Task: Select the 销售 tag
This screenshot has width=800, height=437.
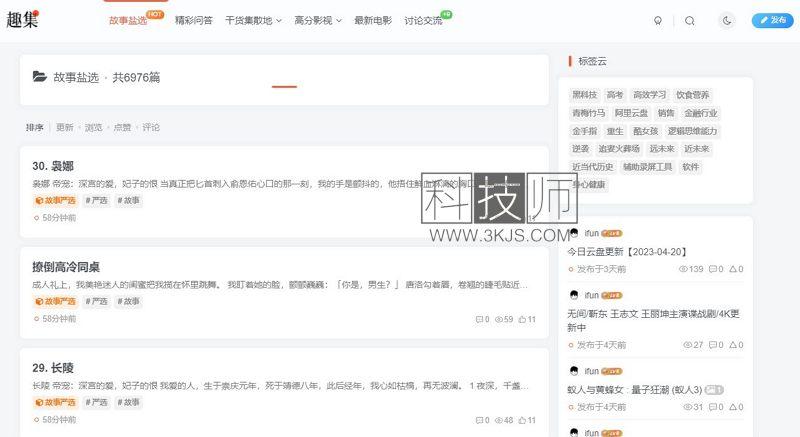Action: pos(666,113)
